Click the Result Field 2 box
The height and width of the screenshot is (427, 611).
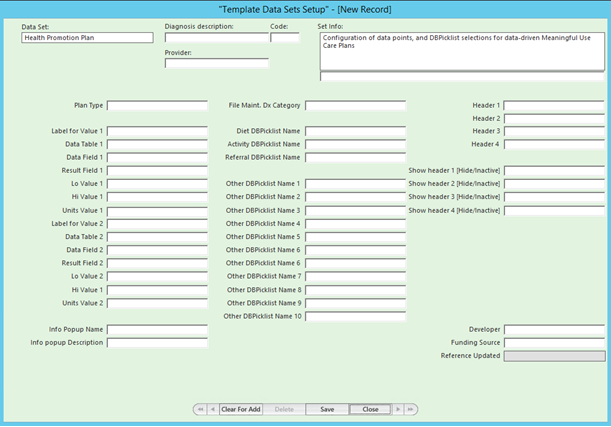tap(157, 263)
